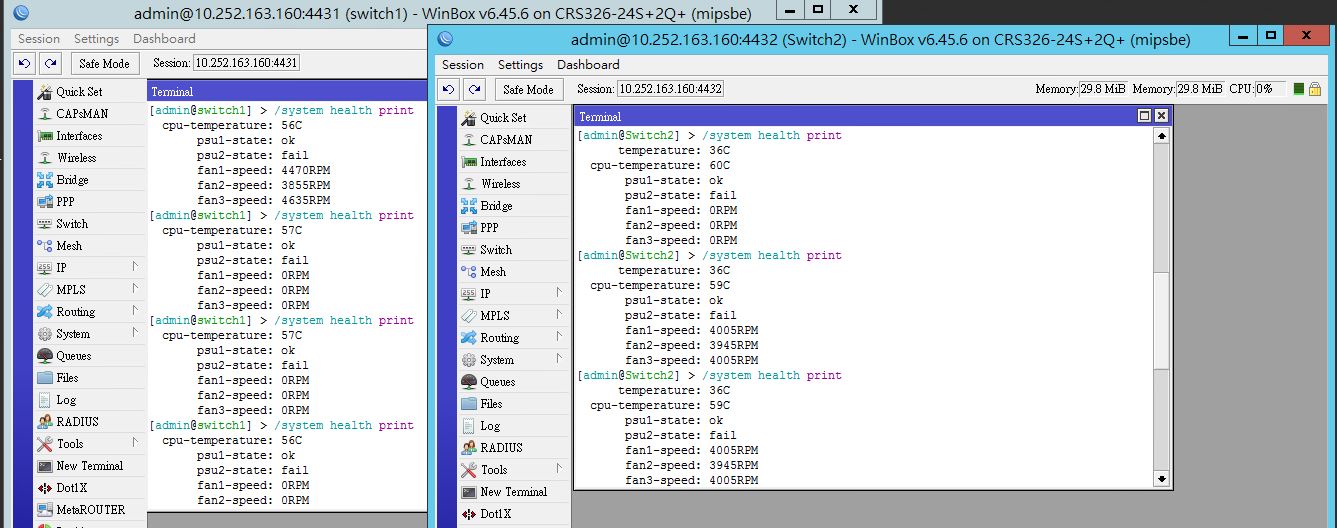Expand Tools submenu arrow in switch1 sidebar
The image size is (1337, 528).
click(135, 443)
